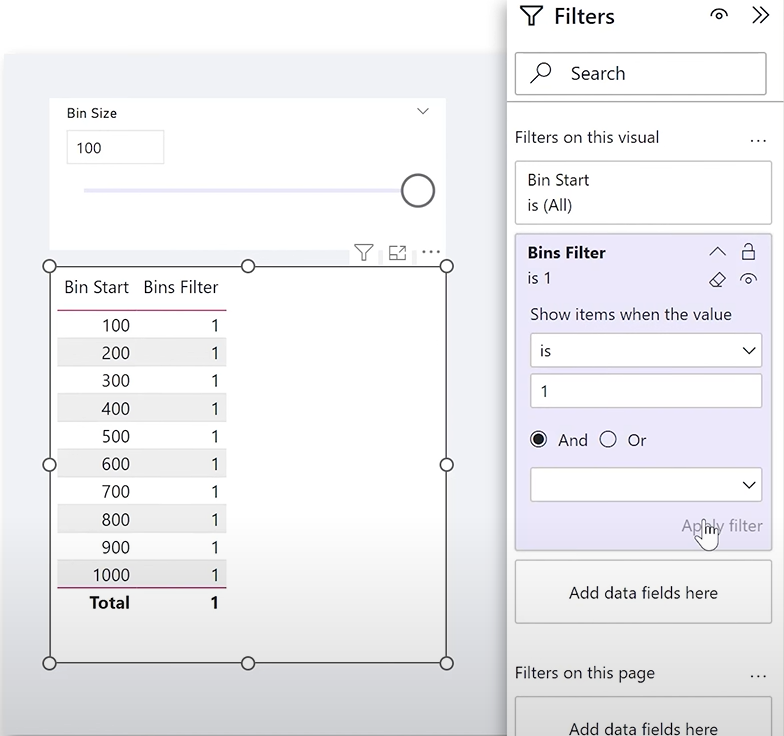Clear the Bins Filter with the eraser icon
Screen dimensions: 784x736
pyautogui.click(x=718, y=279)
